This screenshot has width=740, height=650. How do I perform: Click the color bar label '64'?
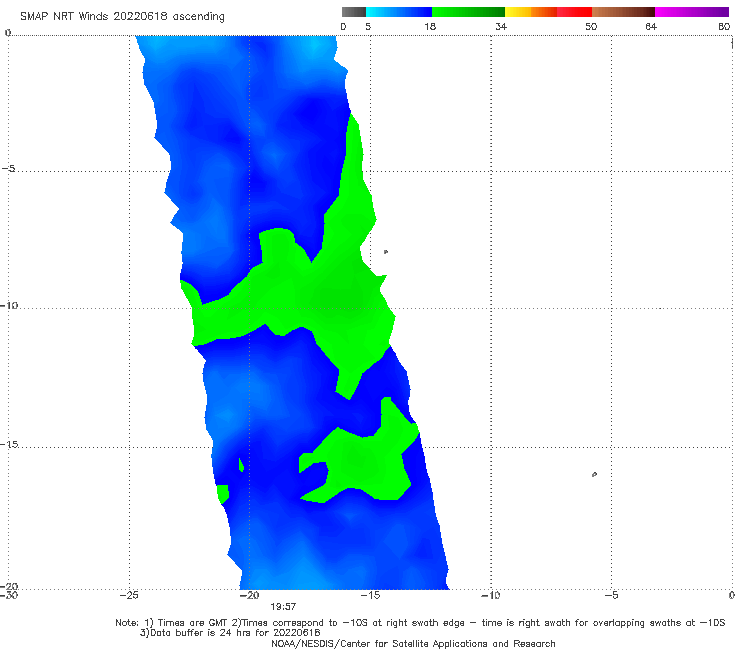[651, 26]
